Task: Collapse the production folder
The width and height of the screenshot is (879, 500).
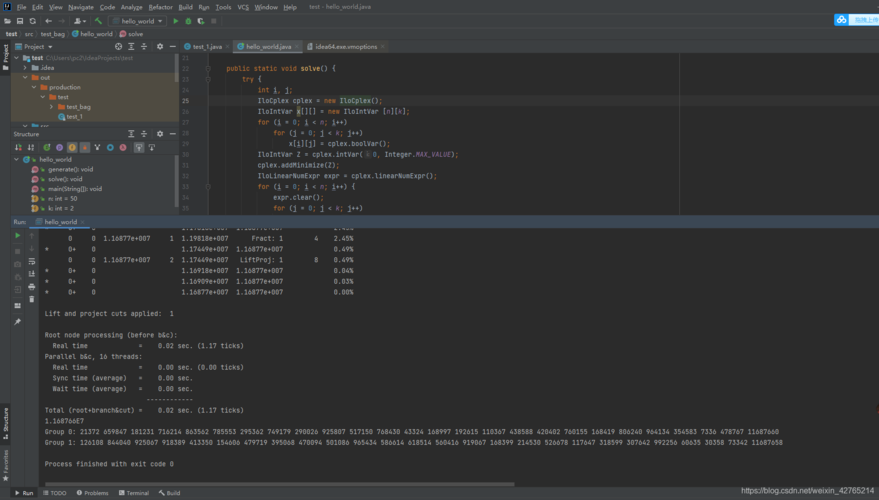Action: click(x=34, y=87)
